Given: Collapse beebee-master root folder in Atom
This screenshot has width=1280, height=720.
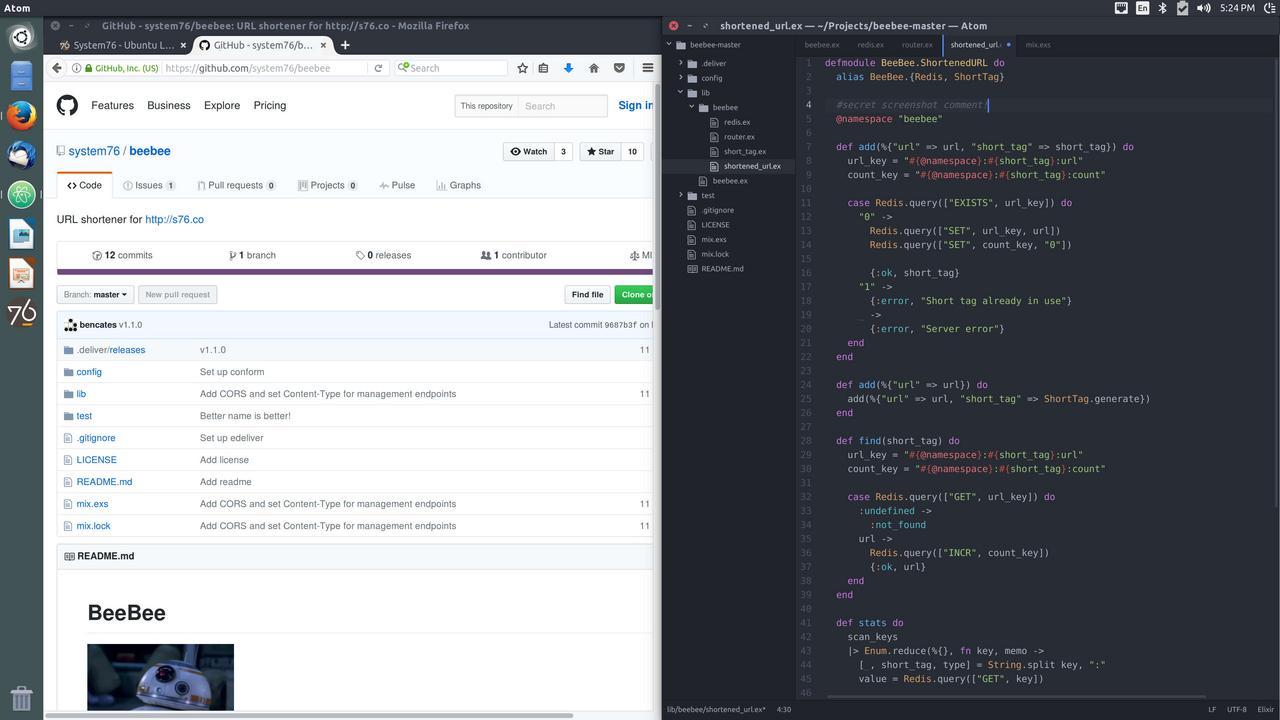Looking at the screenshot, I should [x=669, y=45].
